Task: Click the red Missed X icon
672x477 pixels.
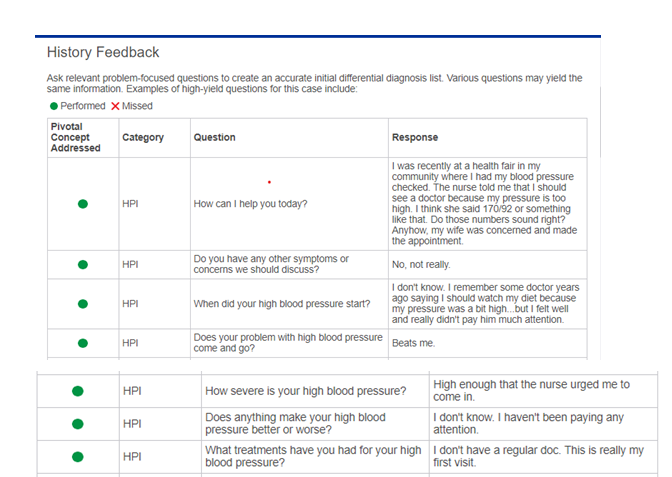Action: [115, 106]
